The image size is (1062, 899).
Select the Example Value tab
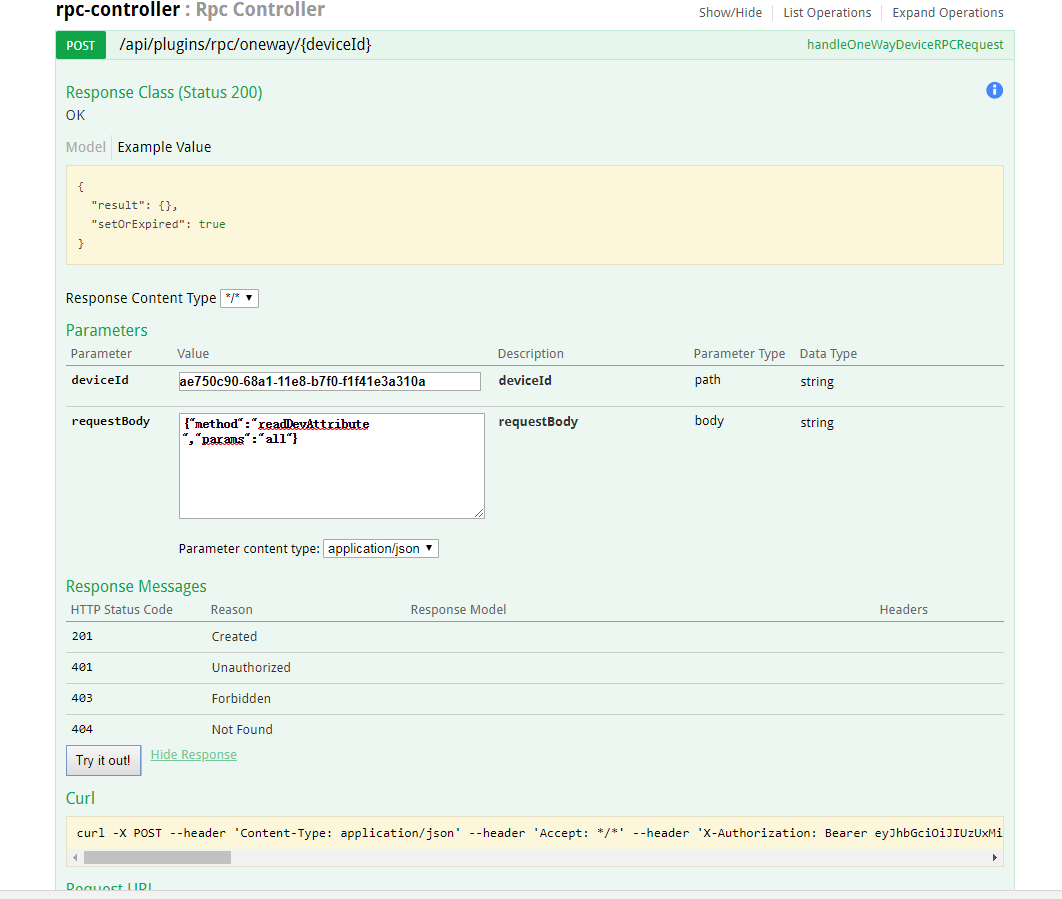[163, 146]
